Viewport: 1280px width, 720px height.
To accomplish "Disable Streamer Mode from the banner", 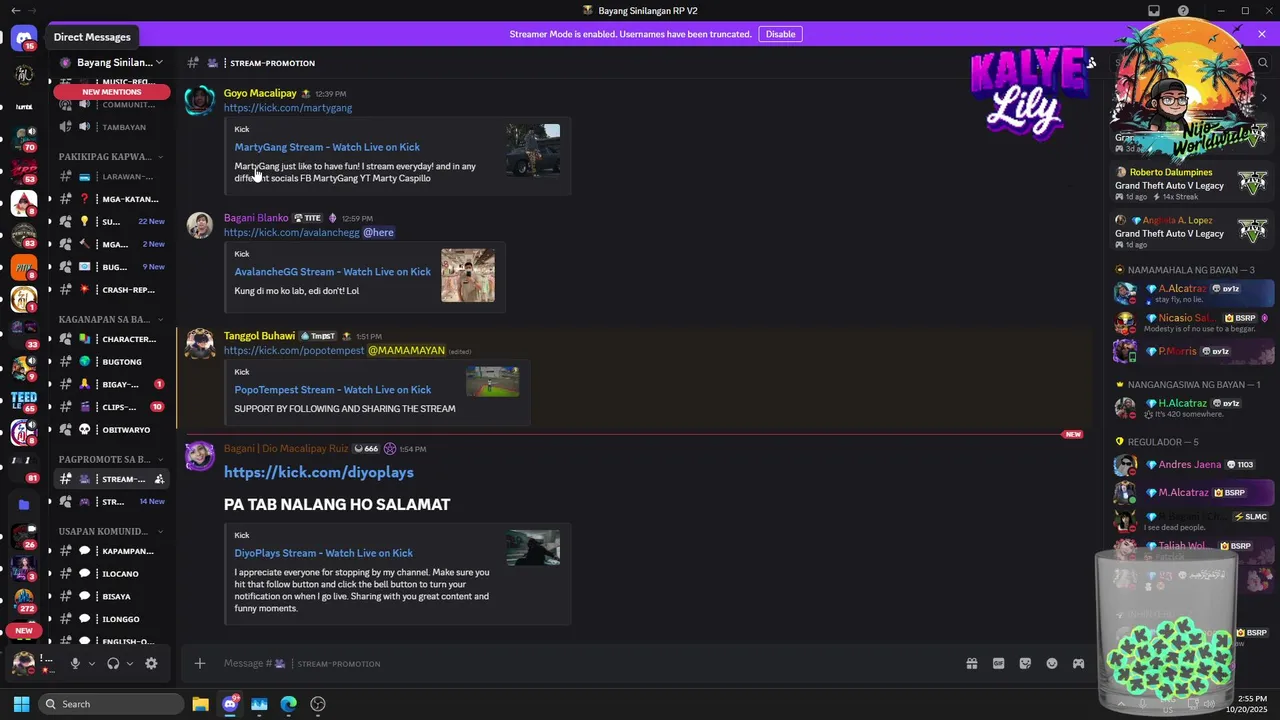I will [x=780, y=34].
